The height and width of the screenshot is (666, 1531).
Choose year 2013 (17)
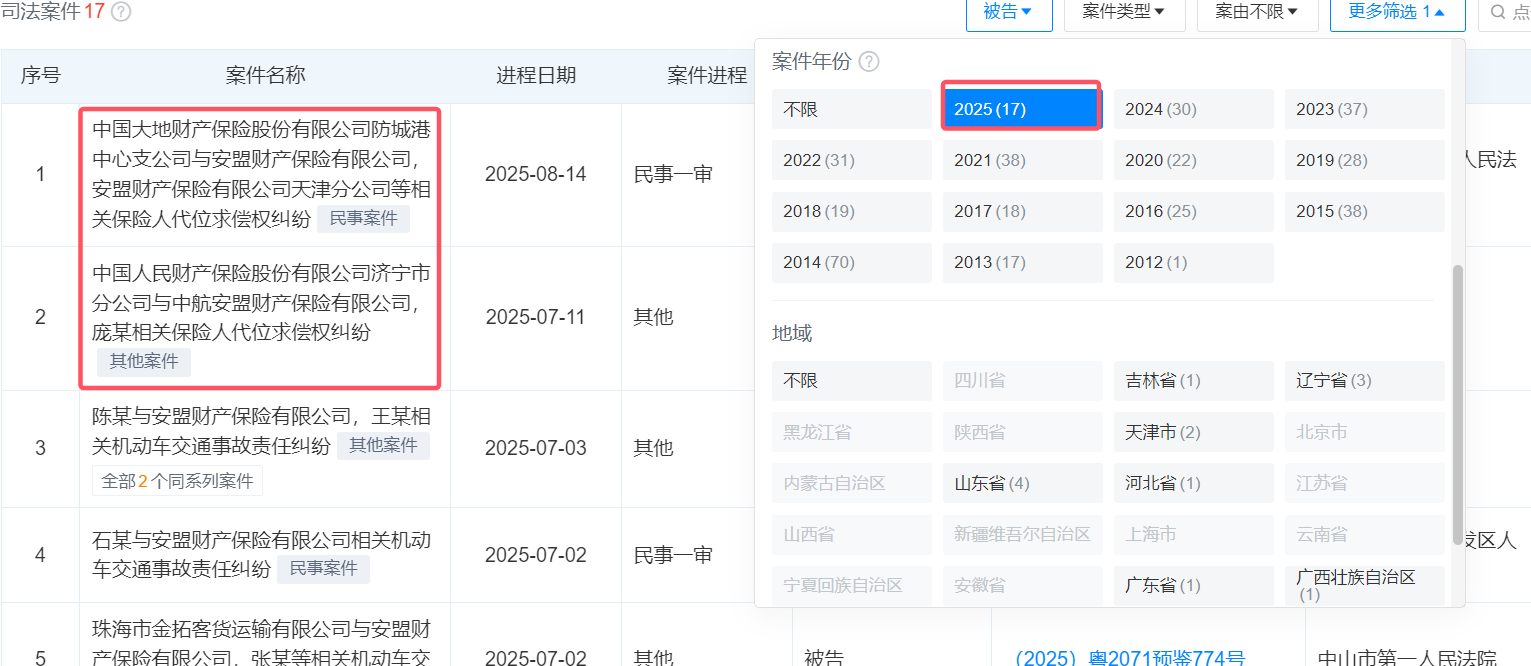tap(1023, 262)
